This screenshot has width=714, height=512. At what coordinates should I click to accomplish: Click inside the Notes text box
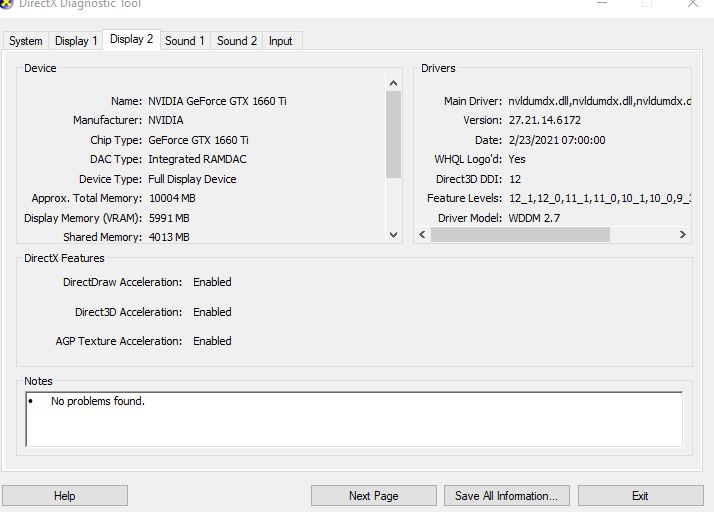click(x=354, y=418)
